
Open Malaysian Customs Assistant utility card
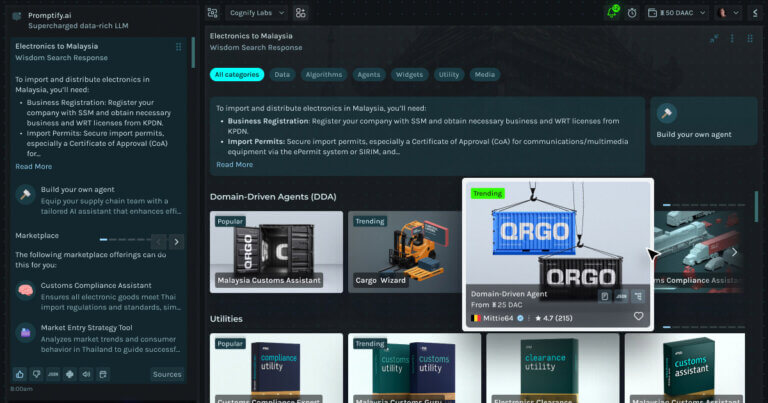pyautogui.click(x=685, y=368)
